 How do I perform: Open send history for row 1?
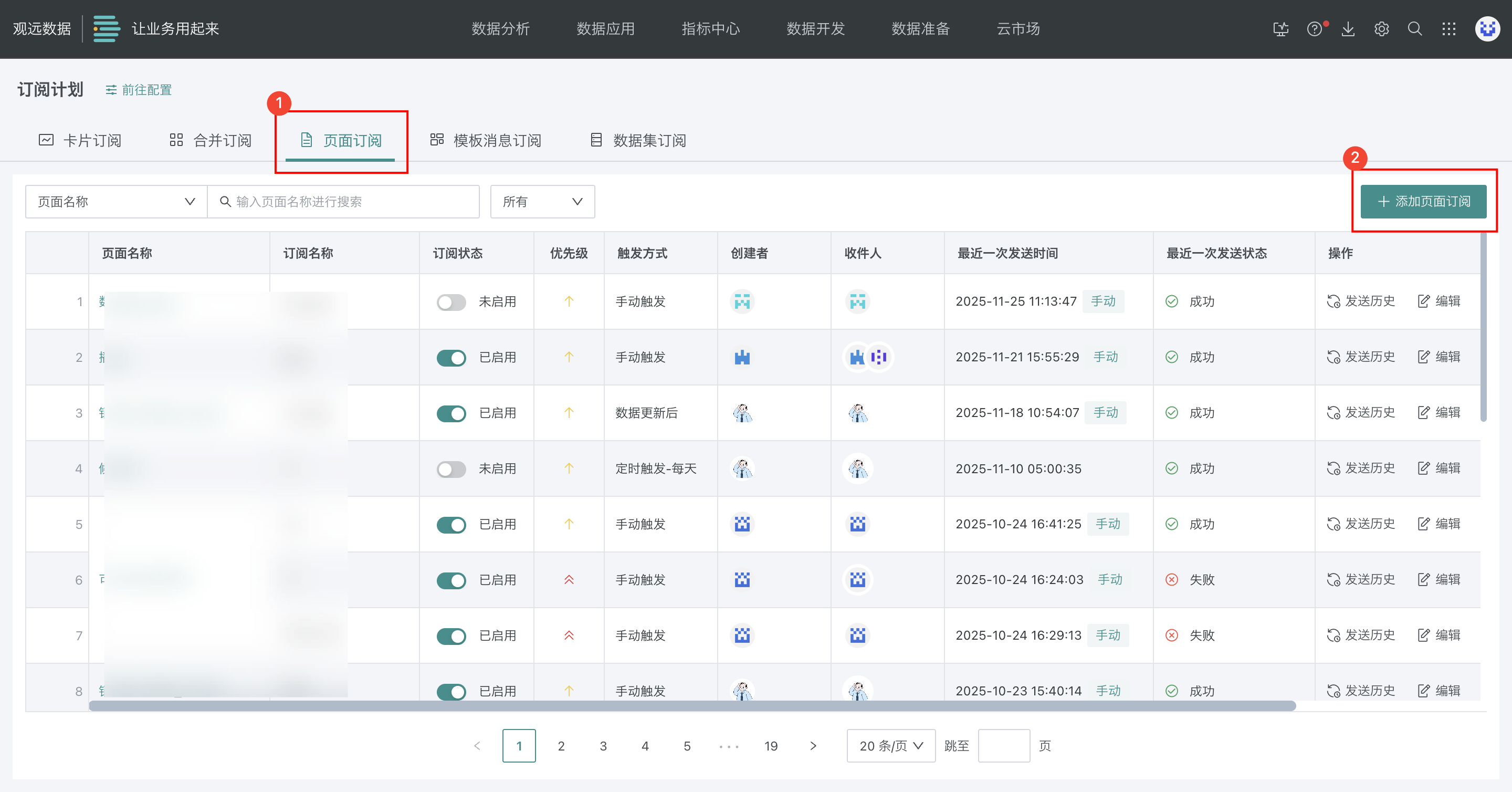click(x=1361, y=301)
